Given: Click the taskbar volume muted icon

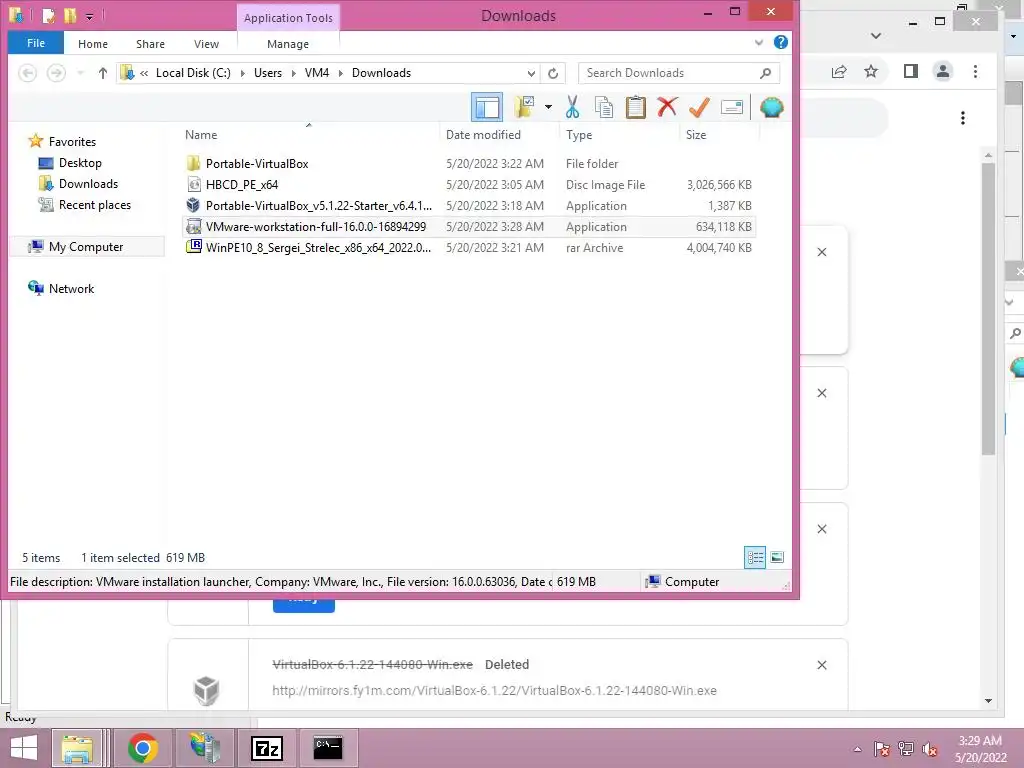Looking at the screenshot, I should [x=930, y=749].
